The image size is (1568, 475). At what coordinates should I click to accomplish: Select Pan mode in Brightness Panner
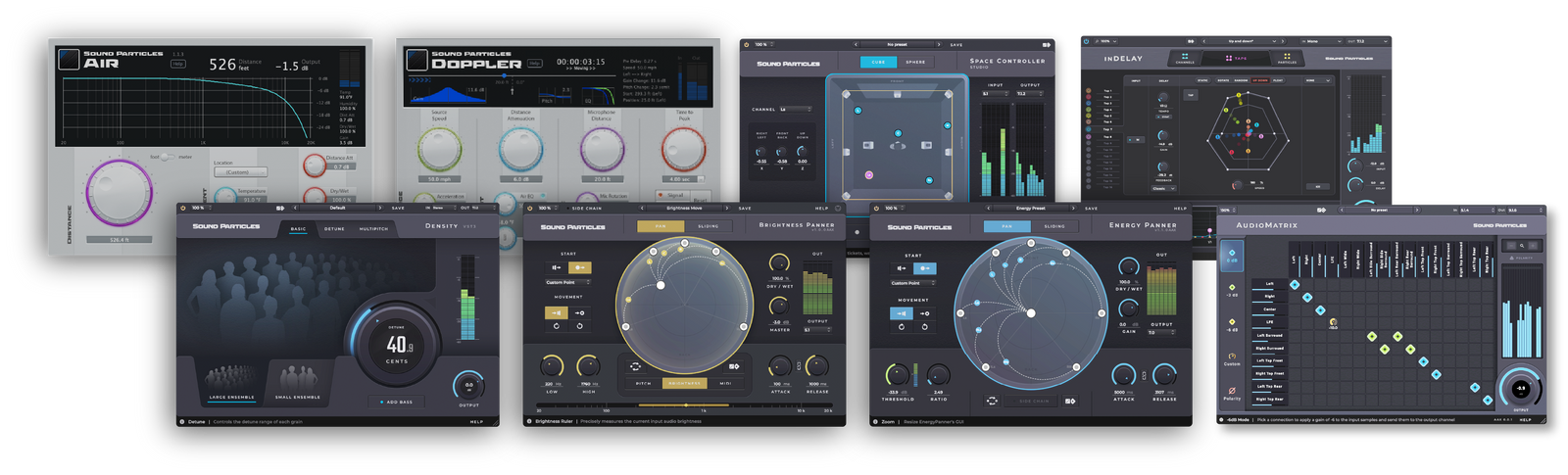[661, 226]
